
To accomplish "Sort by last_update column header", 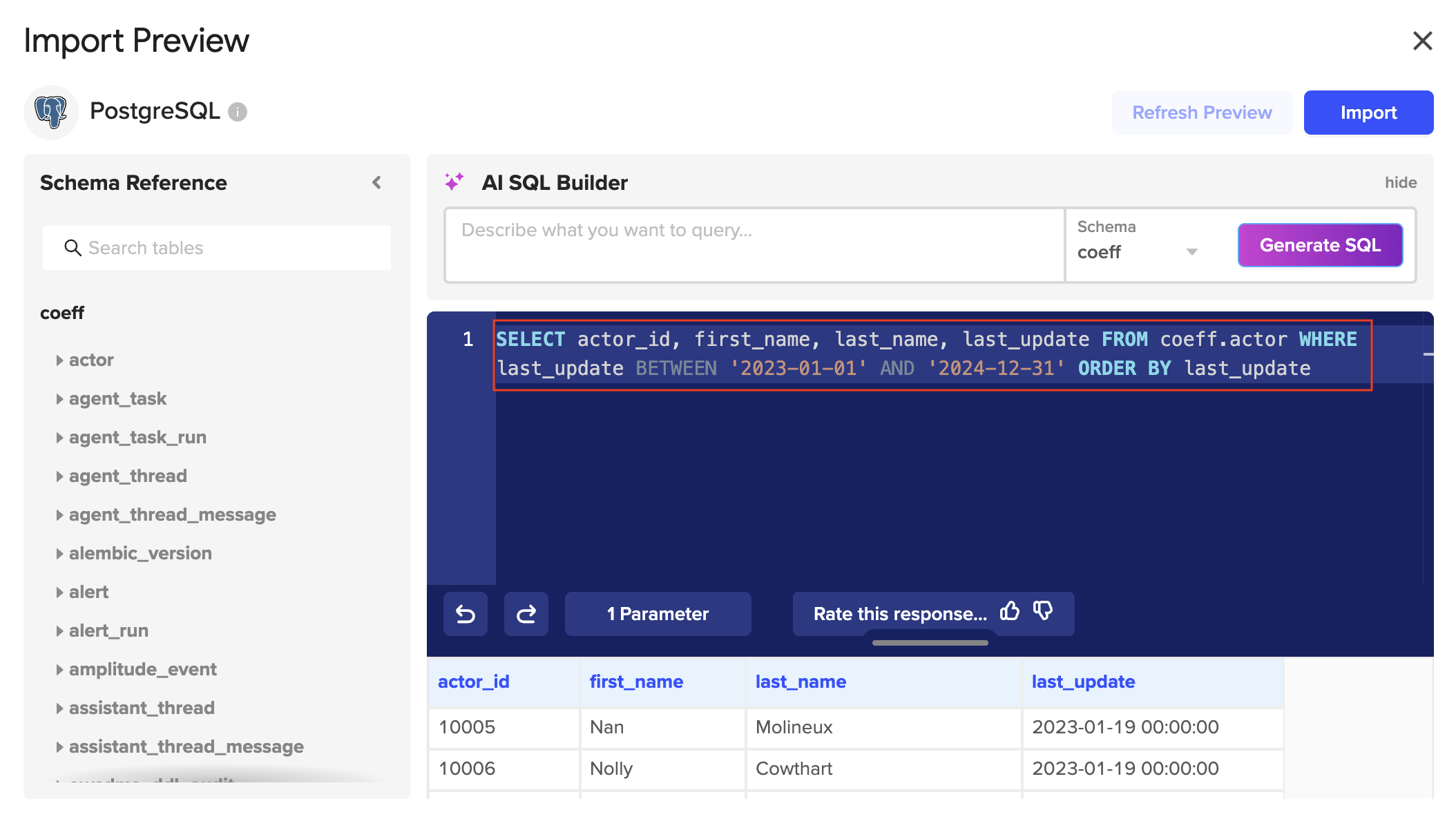I will [1083, 682].
